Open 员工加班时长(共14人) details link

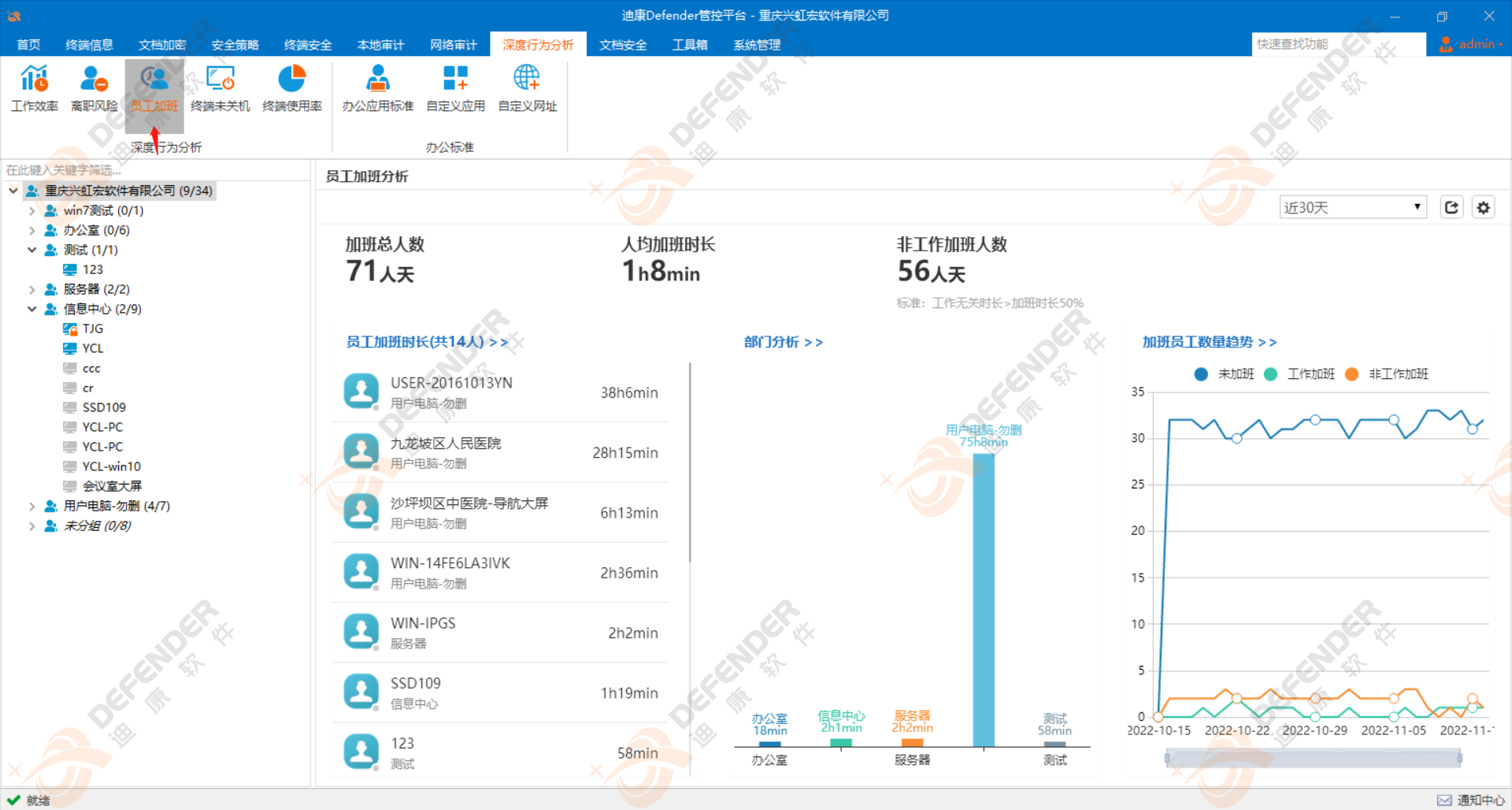pos(427,342)
